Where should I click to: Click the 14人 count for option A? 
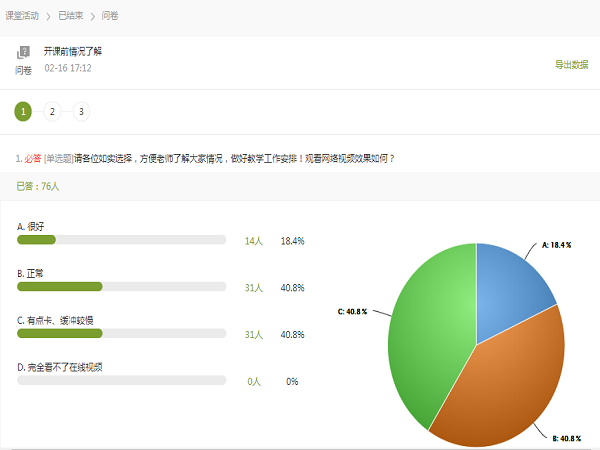[254, 241]
